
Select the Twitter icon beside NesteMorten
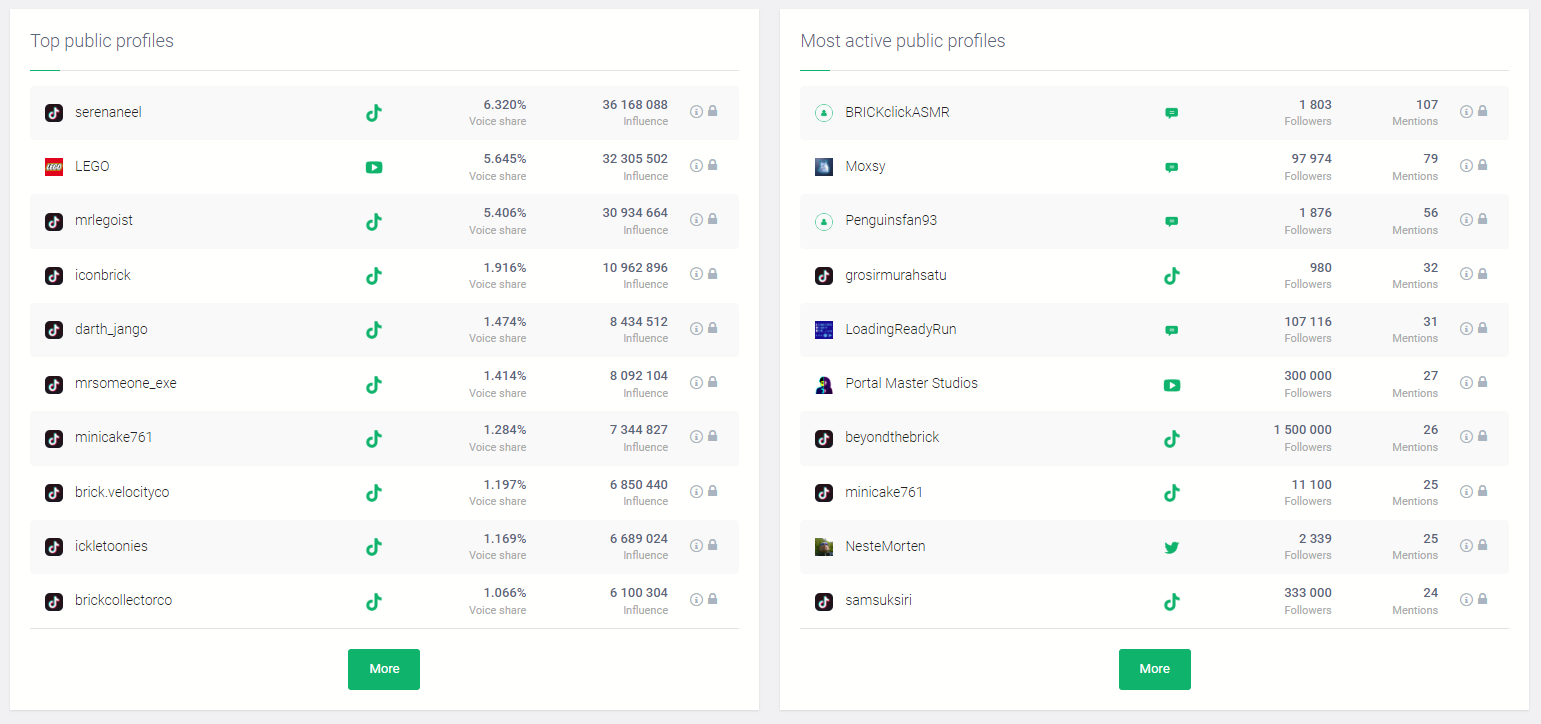tap(1171, 548)
